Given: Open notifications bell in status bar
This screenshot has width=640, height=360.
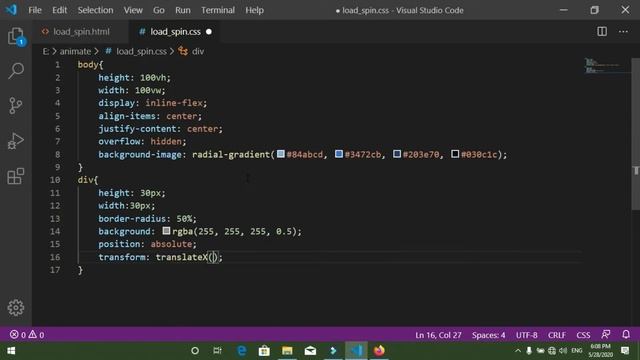Looking at the screenshot, I should tap(626, 335).
